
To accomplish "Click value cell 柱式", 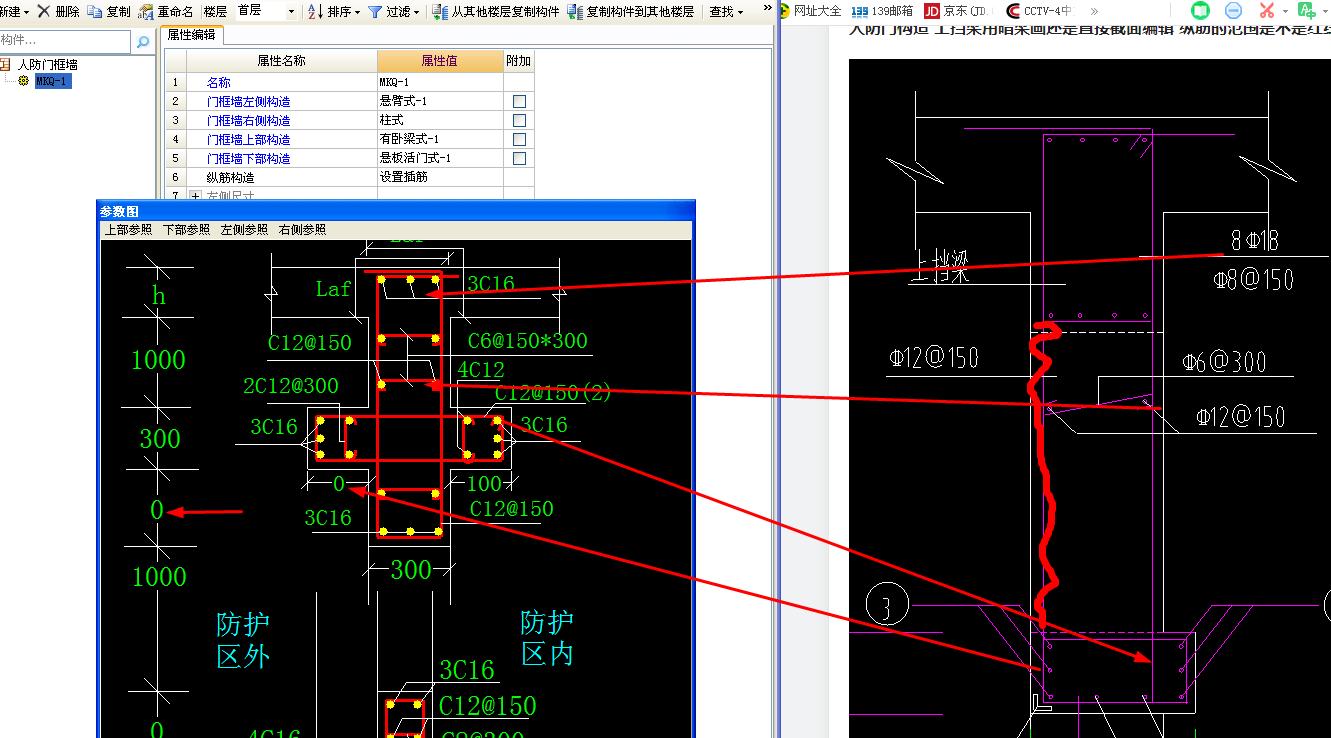I will click(440, 120).
